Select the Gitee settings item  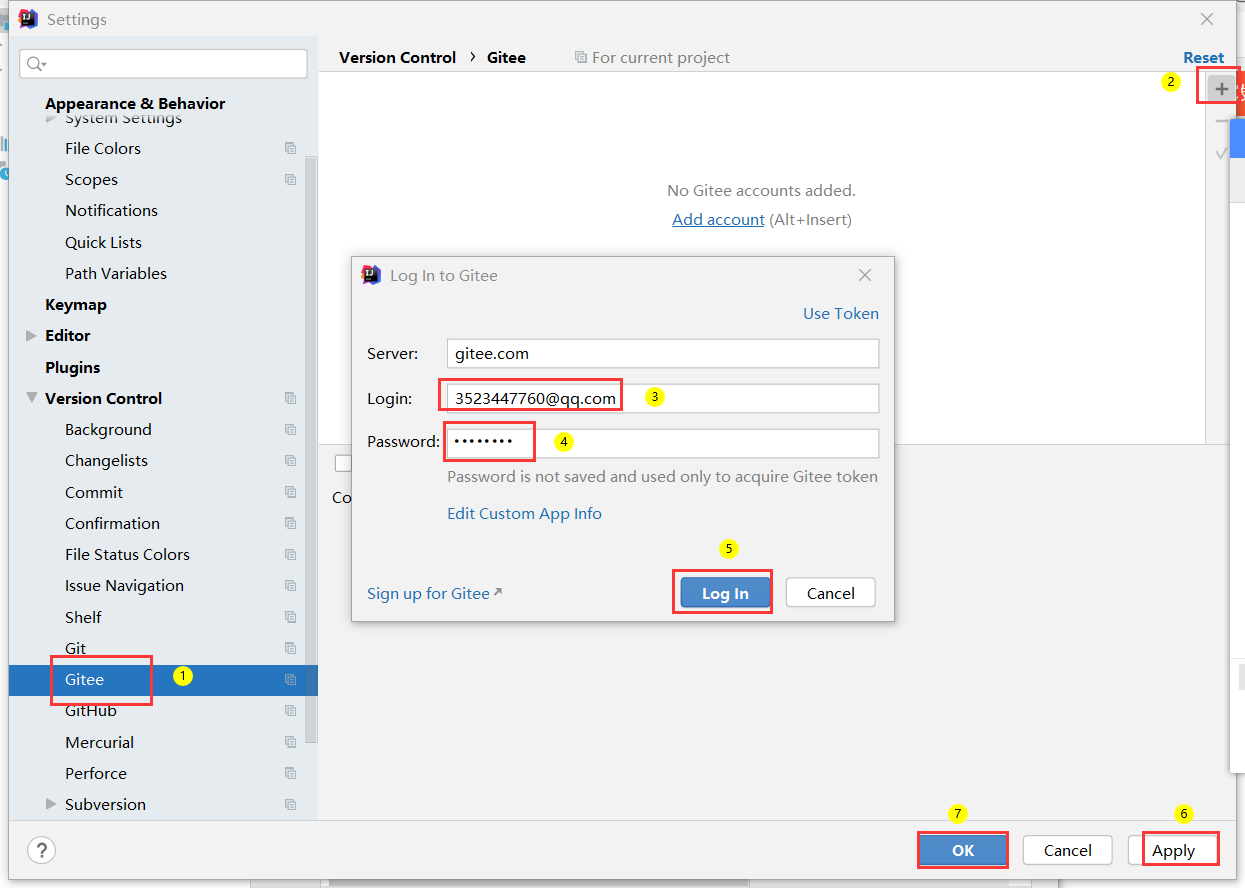pyautogui.click(x=84, y=680)
